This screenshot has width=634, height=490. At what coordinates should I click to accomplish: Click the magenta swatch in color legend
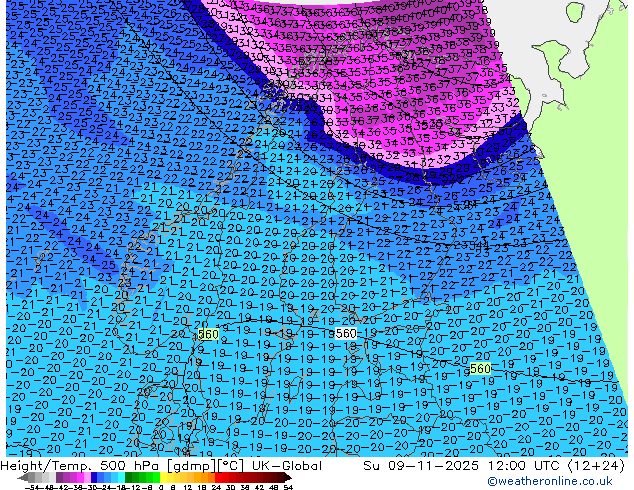click(80, 478)
